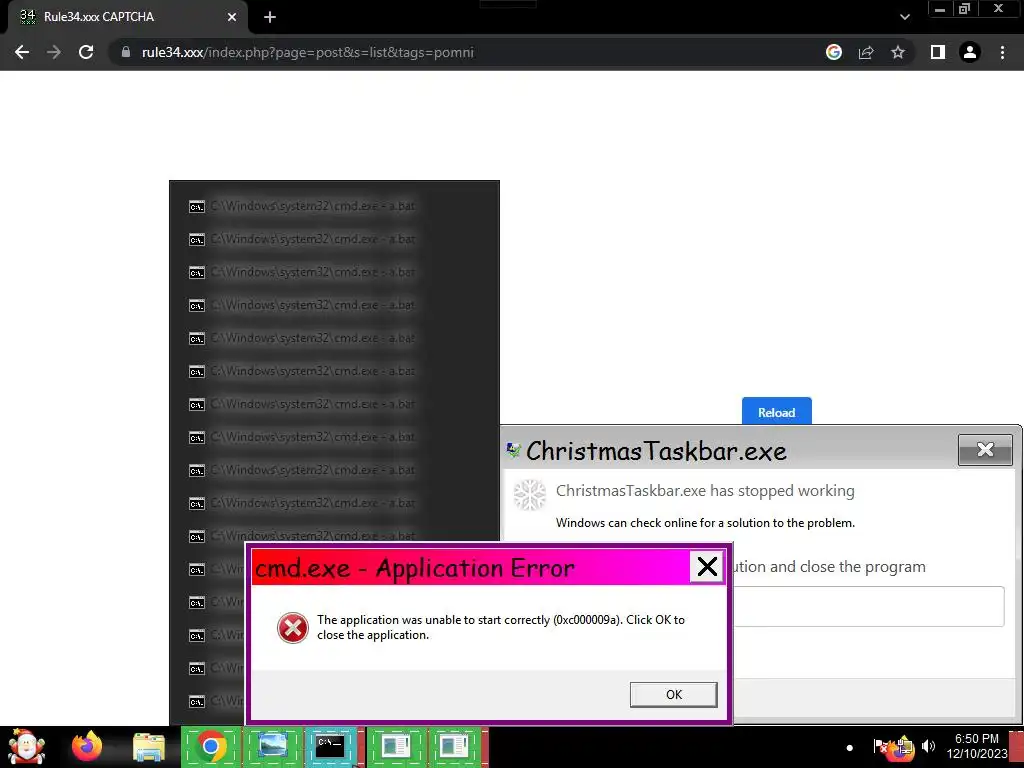Open the browser side panel icon
The width and height of the screenshot is (1024, 768).
[938, 52]
